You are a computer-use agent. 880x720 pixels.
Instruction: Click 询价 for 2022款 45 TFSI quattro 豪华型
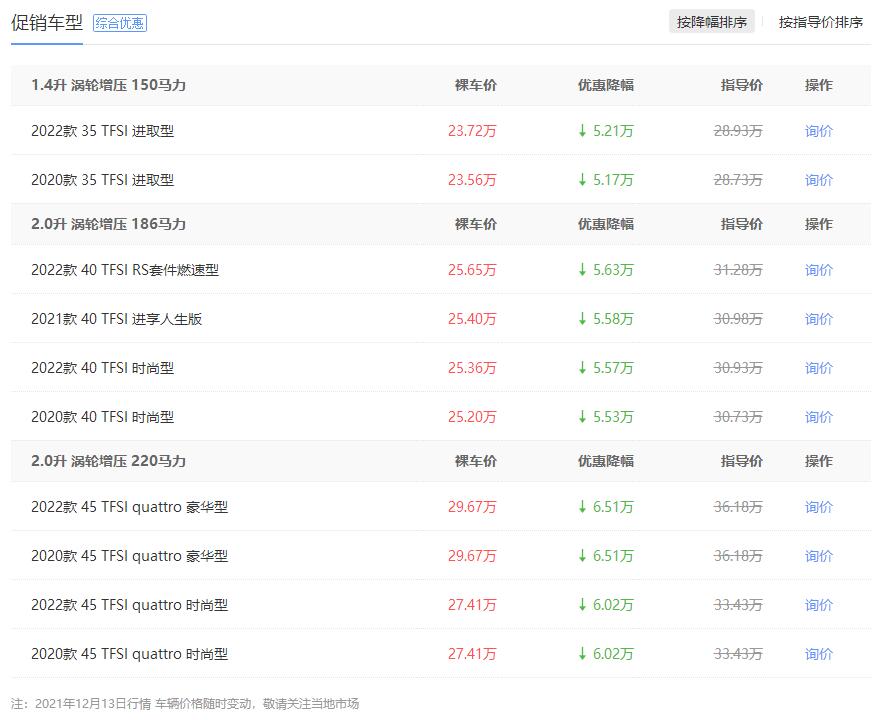[x=819, y=507]
